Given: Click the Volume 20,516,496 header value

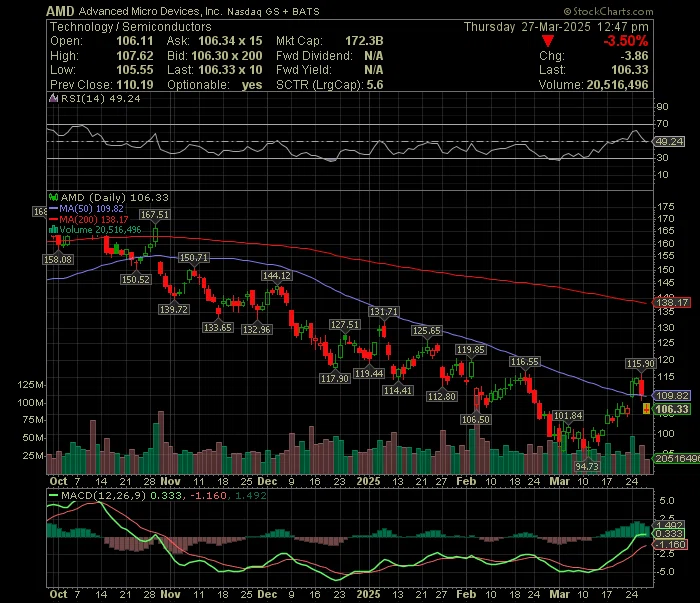Looking at the screenshot, I should (x=617, y=85).
